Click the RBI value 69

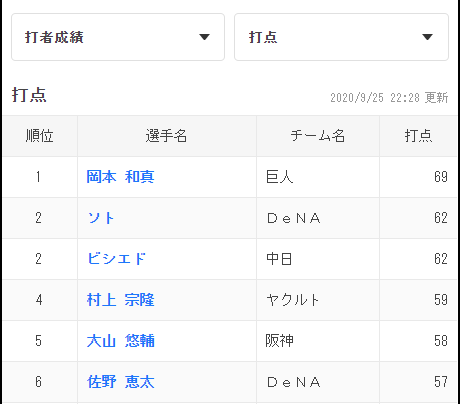point(441,177)
